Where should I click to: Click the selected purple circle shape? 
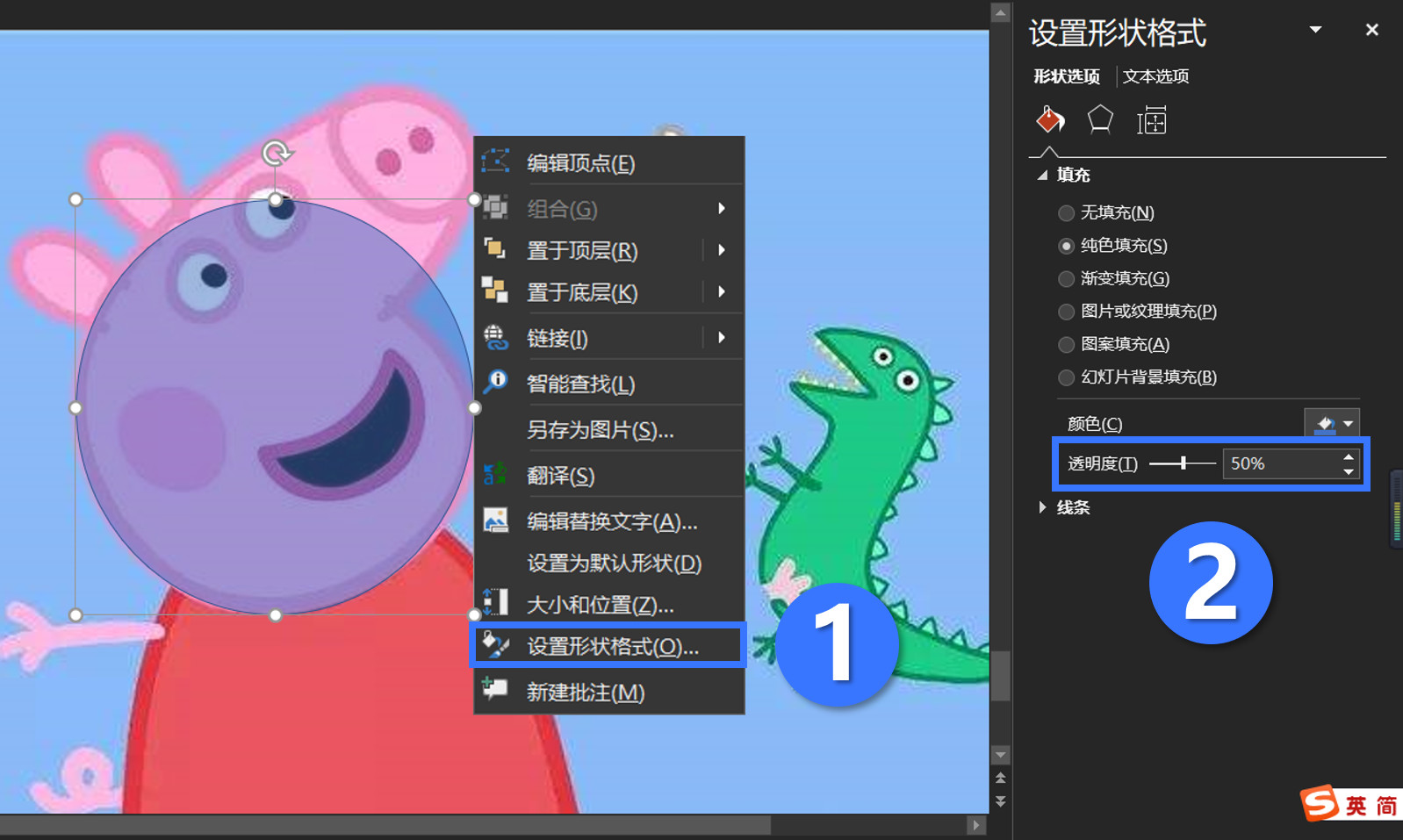tap(275, 407)
